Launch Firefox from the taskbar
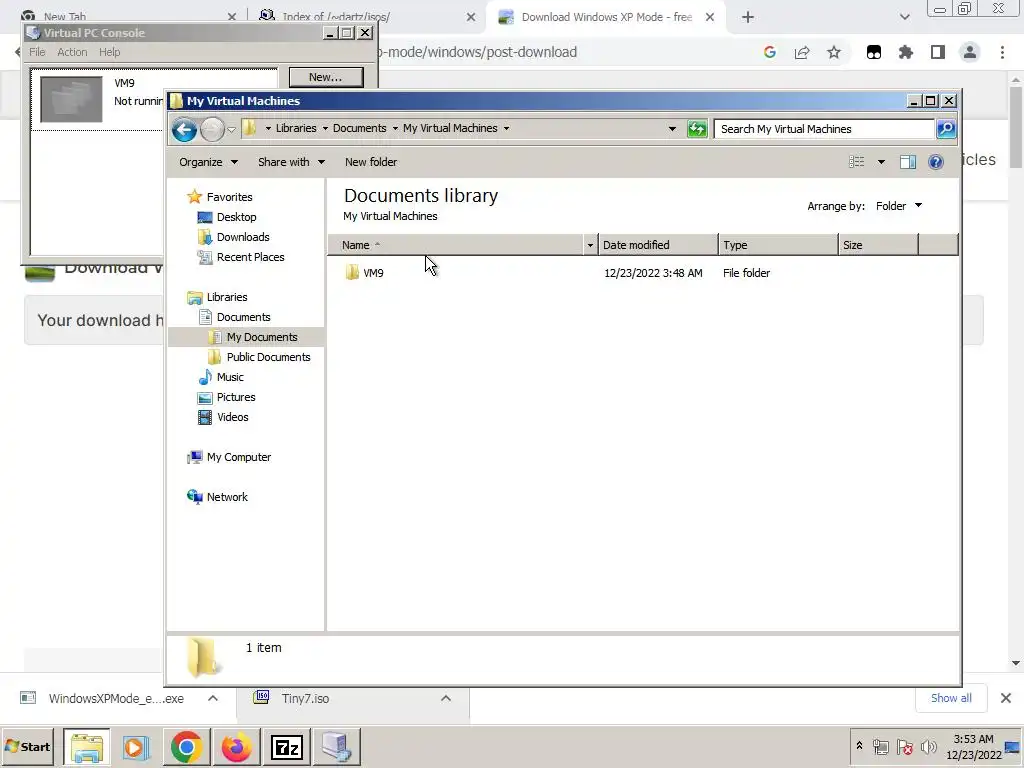Image resolution: width=1024 pixels, height=768 pixels. pos(236,746)
